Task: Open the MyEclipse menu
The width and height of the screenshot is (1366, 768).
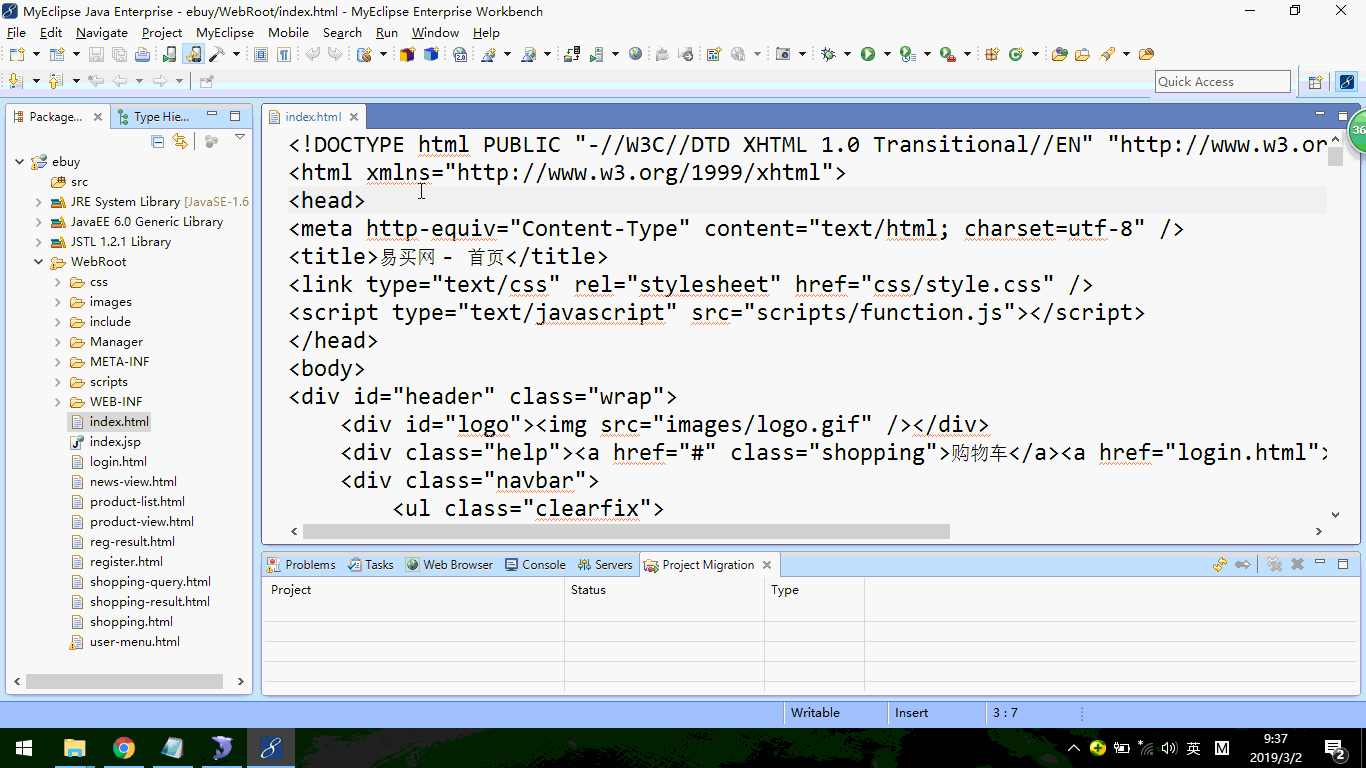Action: click(225, 32)
